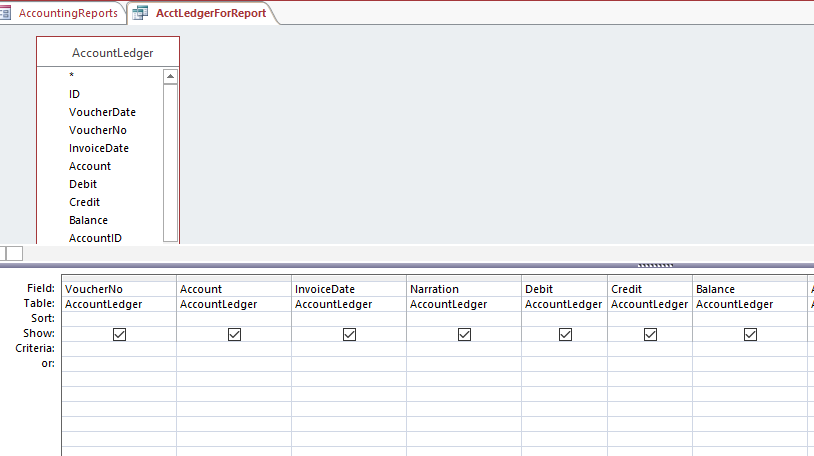
Task: Click the AccountLedger table title bar
Action: coord(108,52)
